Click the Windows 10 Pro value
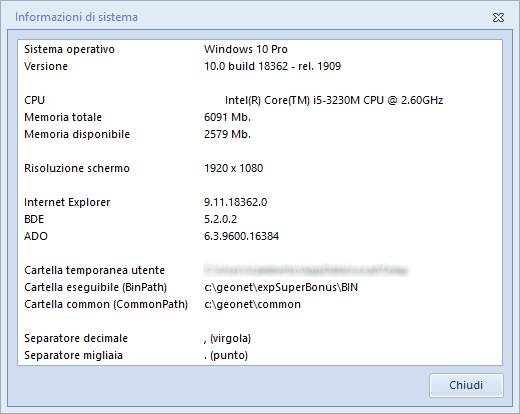The width and height of the screenshot is (520, 414). click(x=246, y=49)
